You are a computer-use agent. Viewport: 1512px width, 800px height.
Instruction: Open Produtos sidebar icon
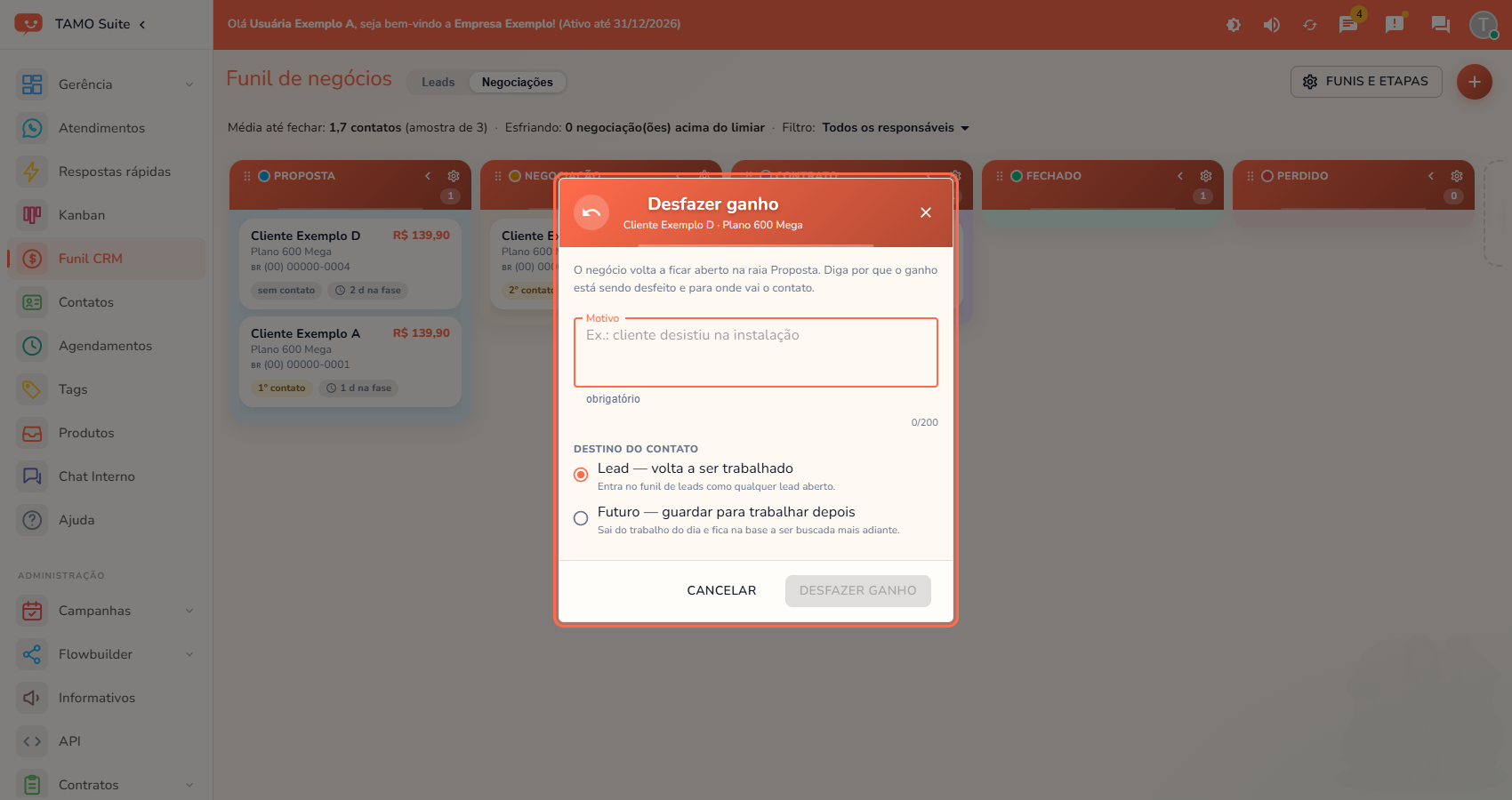32,433
